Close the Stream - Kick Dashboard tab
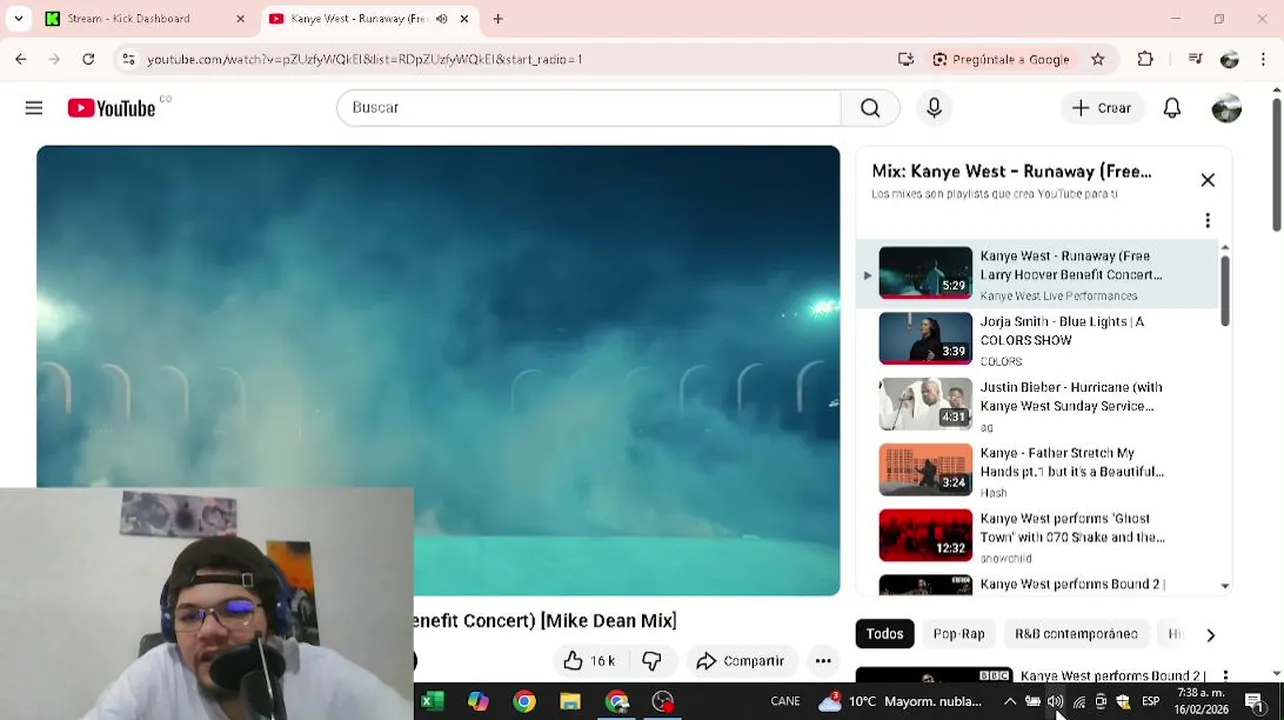The height and width of the screenshot is (720, 1284). click(x=240, y=18)
